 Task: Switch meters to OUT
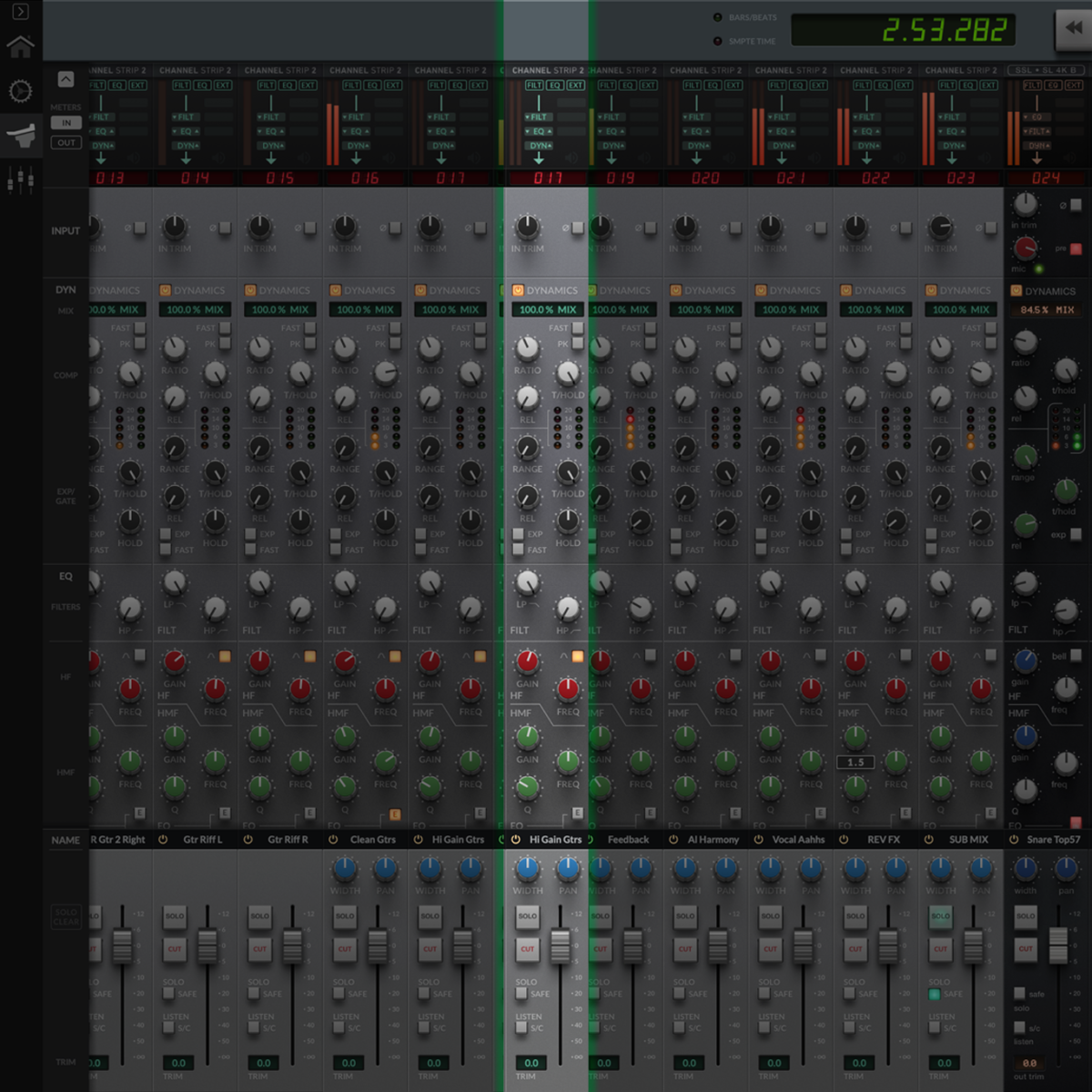coord(66,143)
